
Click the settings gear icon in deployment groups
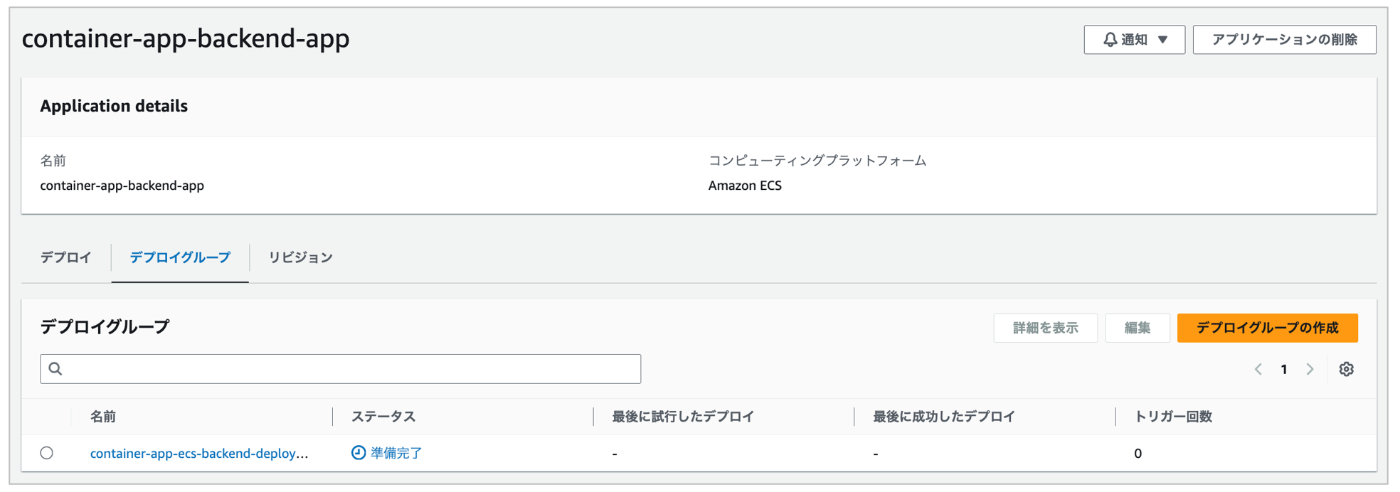[x=1346, y=369]
